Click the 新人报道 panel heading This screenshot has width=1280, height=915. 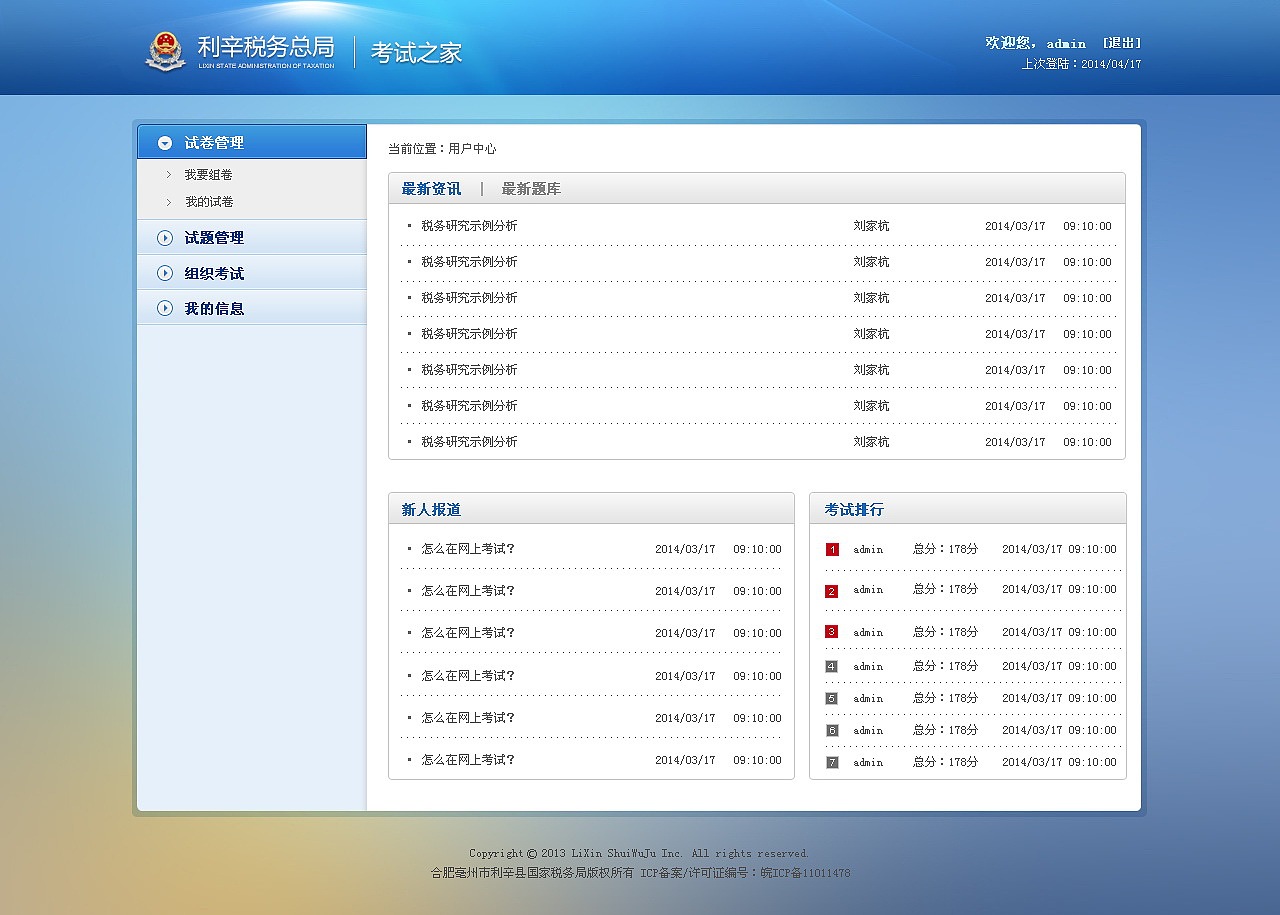pos(431,510)
